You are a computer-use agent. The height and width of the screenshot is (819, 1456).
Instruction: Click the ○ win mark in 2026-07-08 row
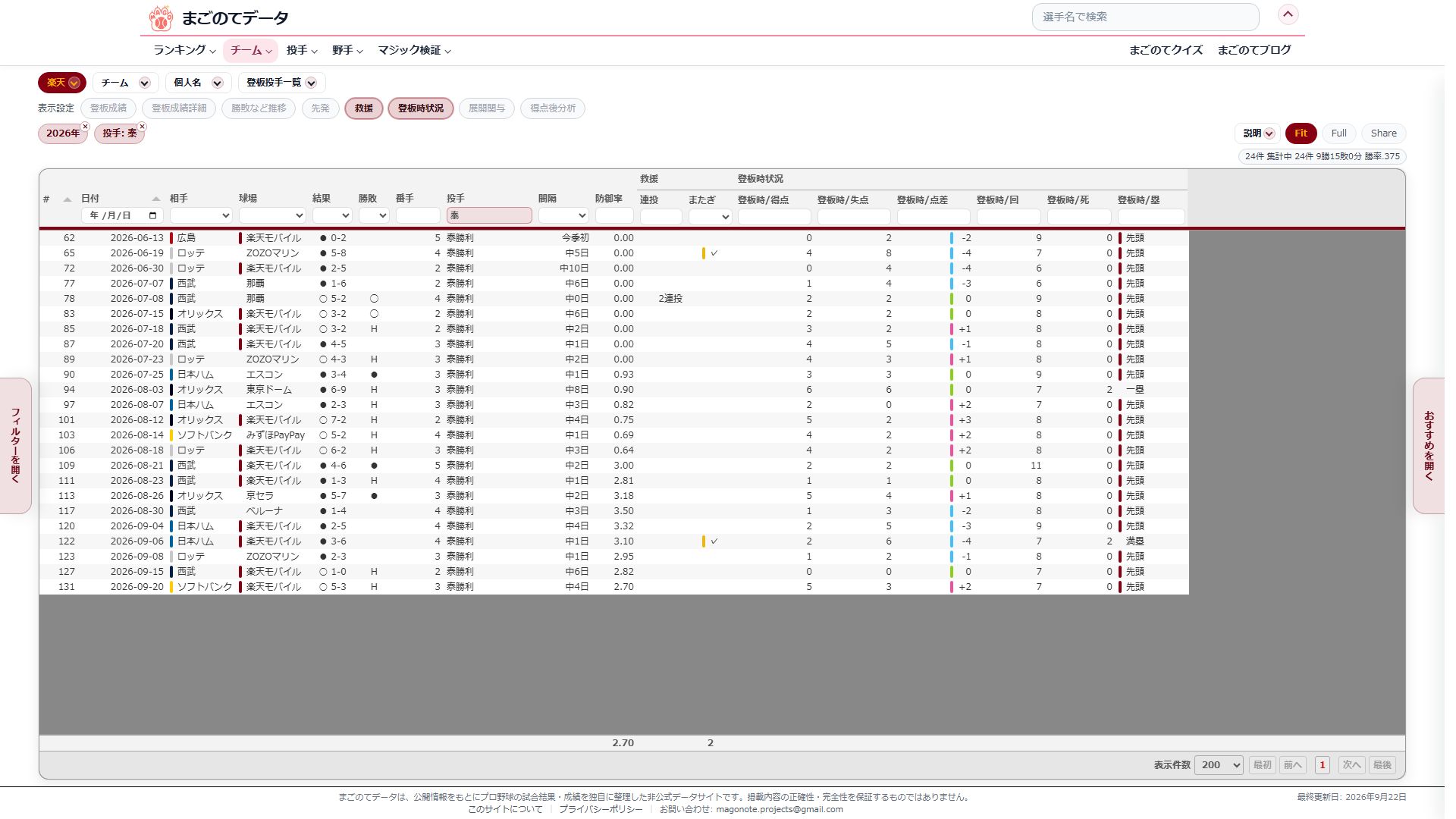coord(374,299)
